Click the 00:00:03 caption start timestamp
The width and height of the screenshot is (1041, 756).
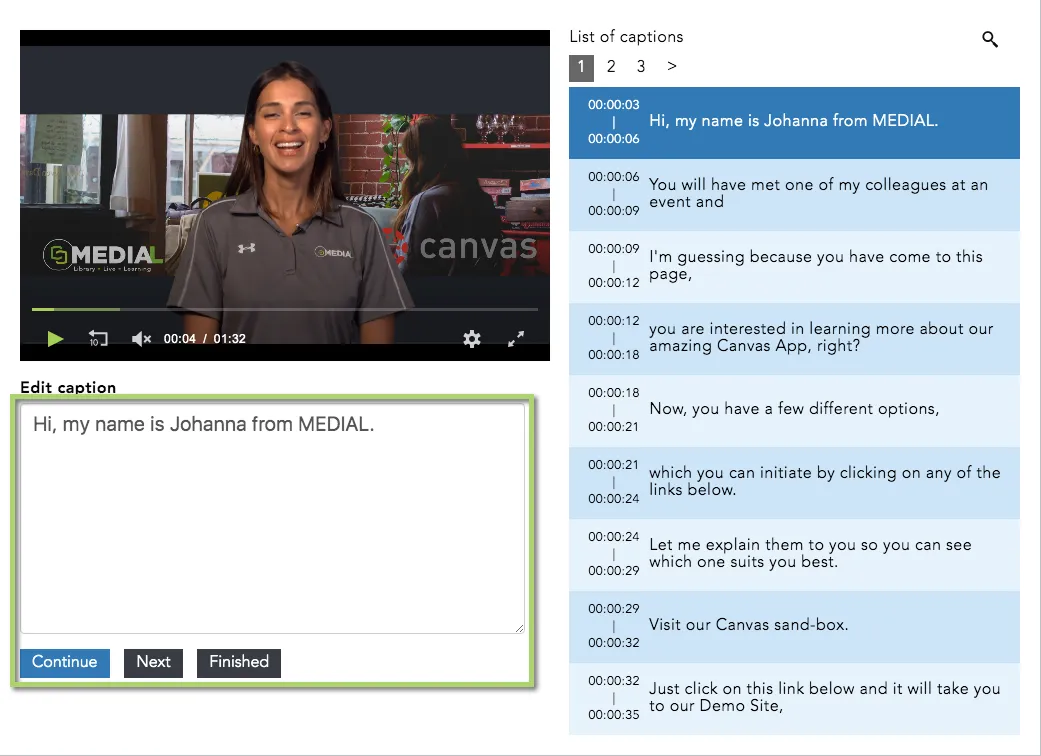[613, 105]
